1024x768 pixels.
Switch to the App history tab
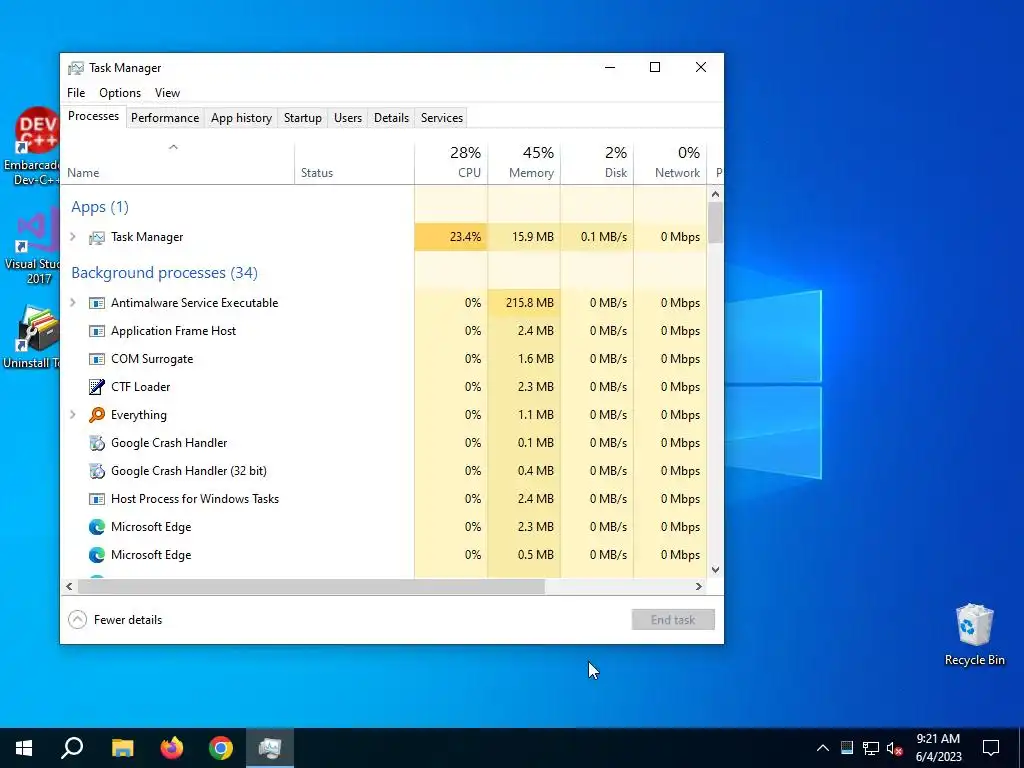click(241, 118)
